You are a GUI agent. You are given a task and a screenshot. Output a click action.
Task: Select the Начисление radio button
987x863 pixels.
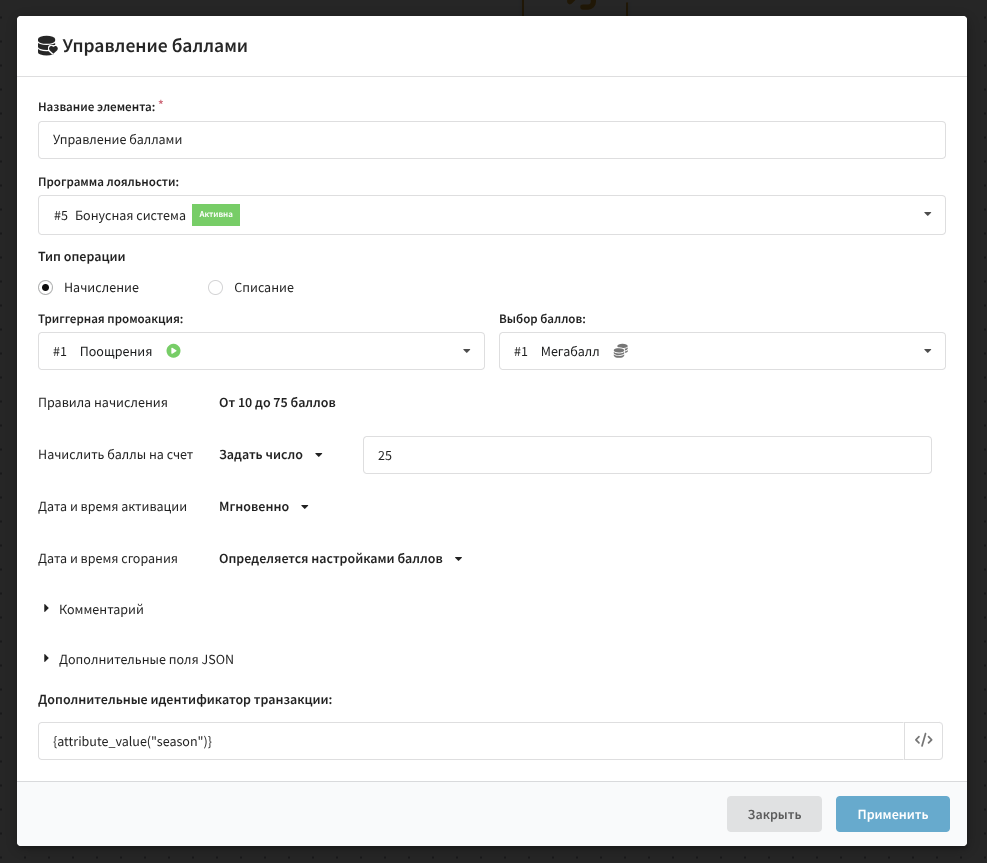click(45, 288)
